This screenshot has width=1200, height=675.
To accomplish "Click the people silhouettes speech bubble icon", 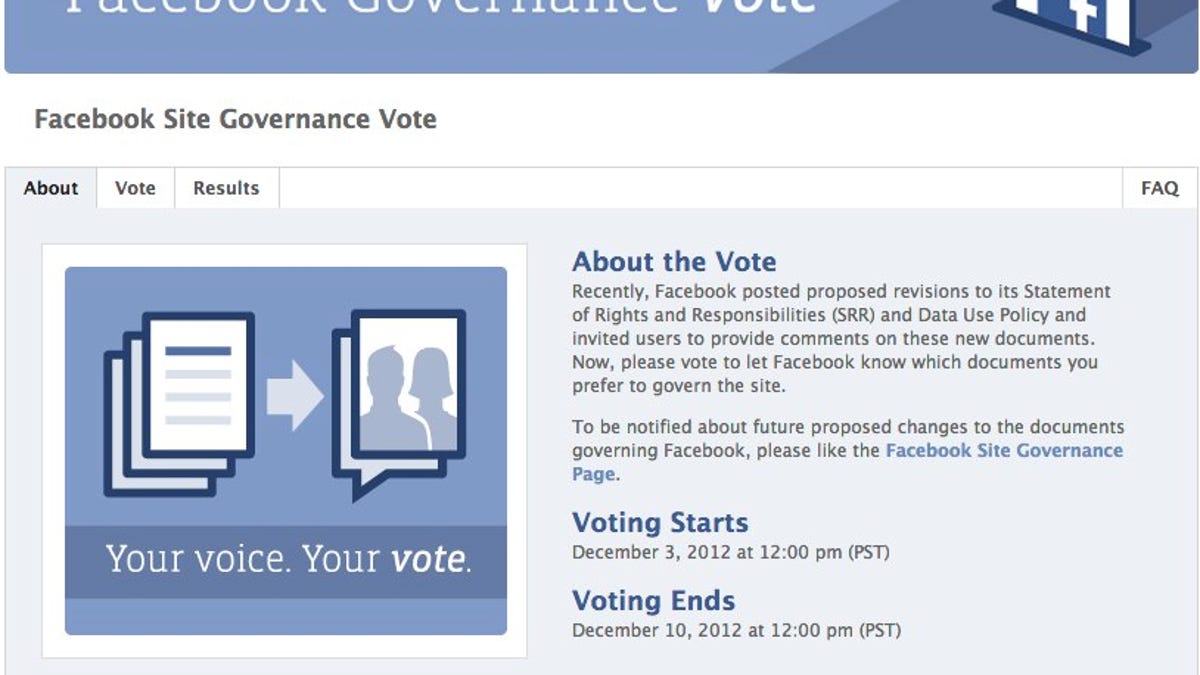I will [401, 400].
